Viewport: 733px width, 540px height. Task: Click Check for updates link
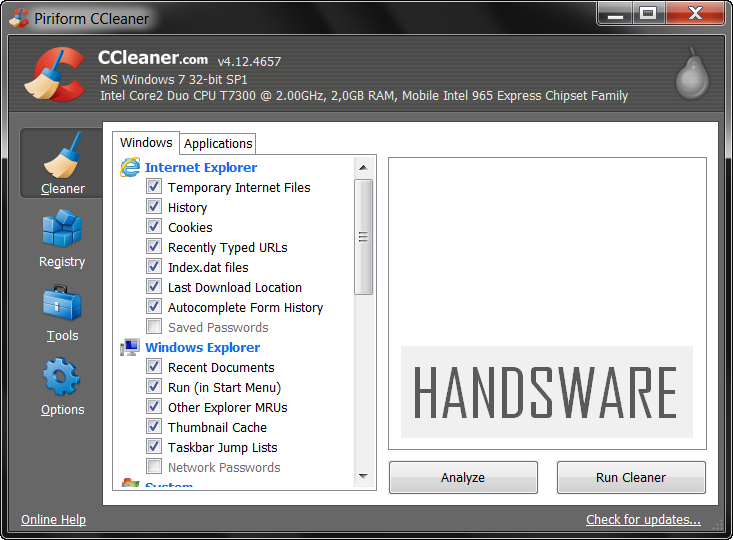click(x=643, y=519)
